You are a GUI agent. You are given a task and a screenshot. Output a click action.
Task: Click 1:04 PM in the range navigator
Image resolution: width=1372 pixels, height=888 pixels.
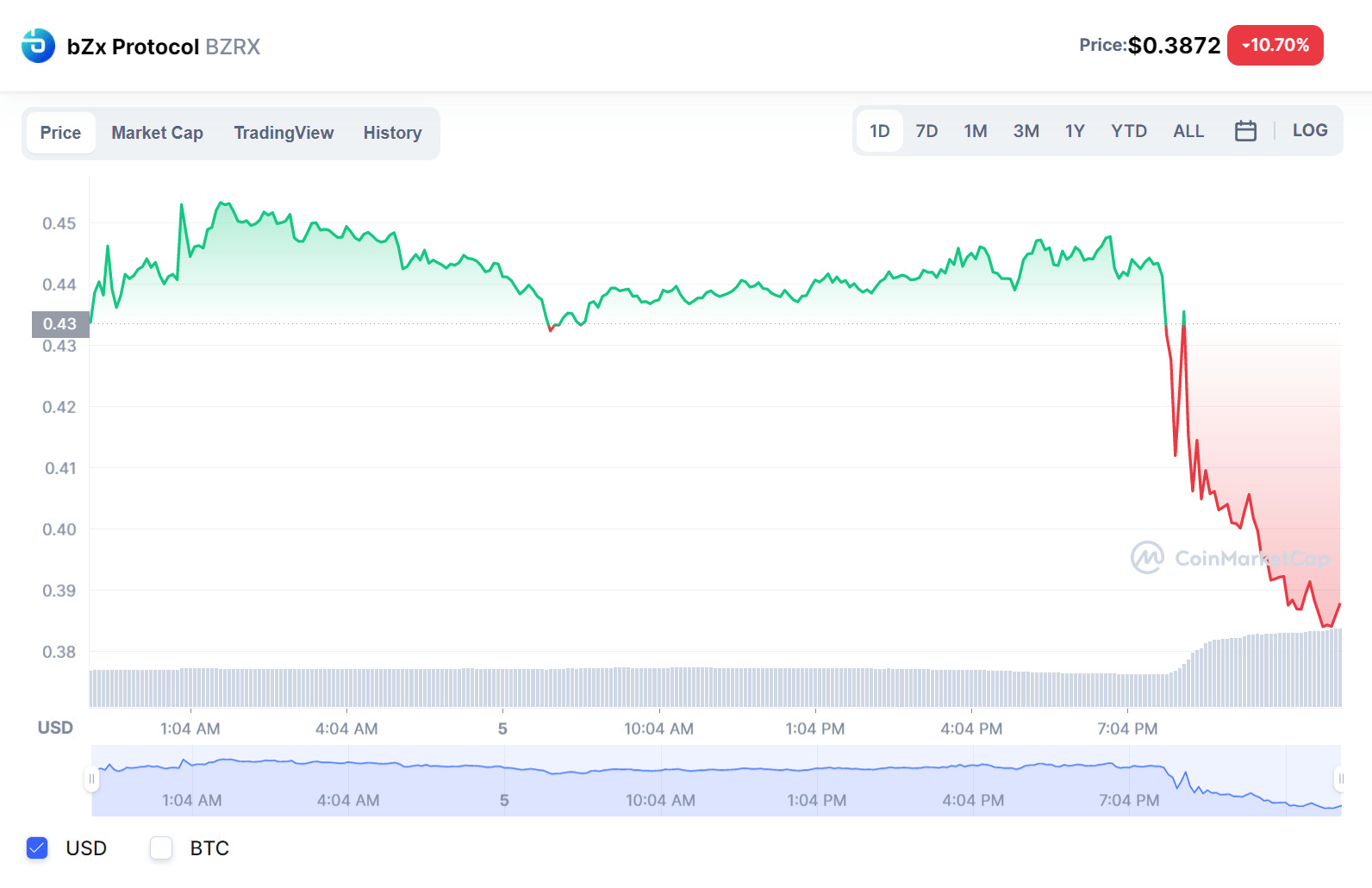point(817,800)
